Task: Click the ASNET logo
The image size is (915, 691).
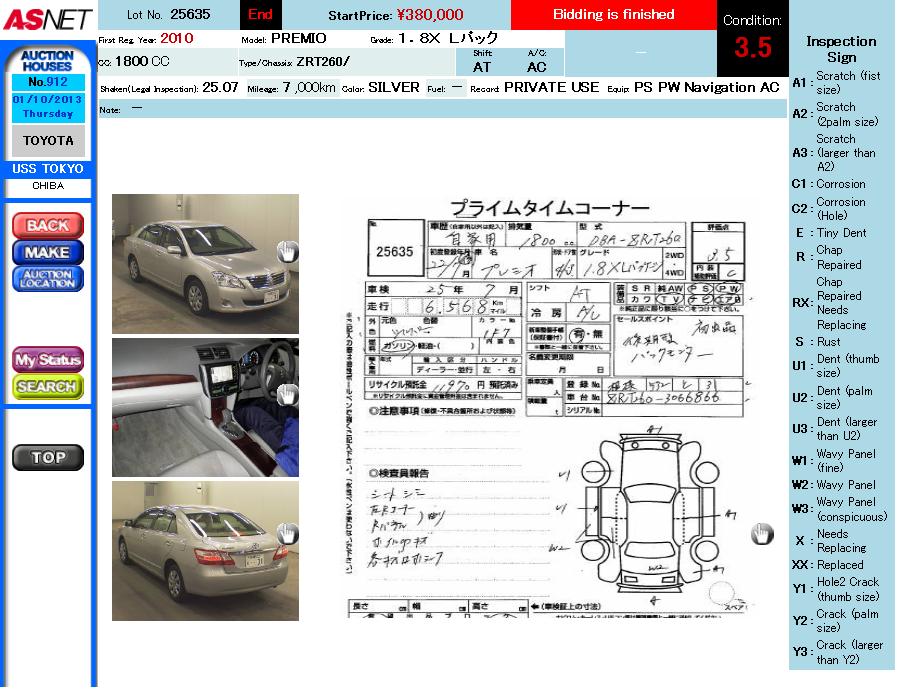Action: (x=47, y=19)
